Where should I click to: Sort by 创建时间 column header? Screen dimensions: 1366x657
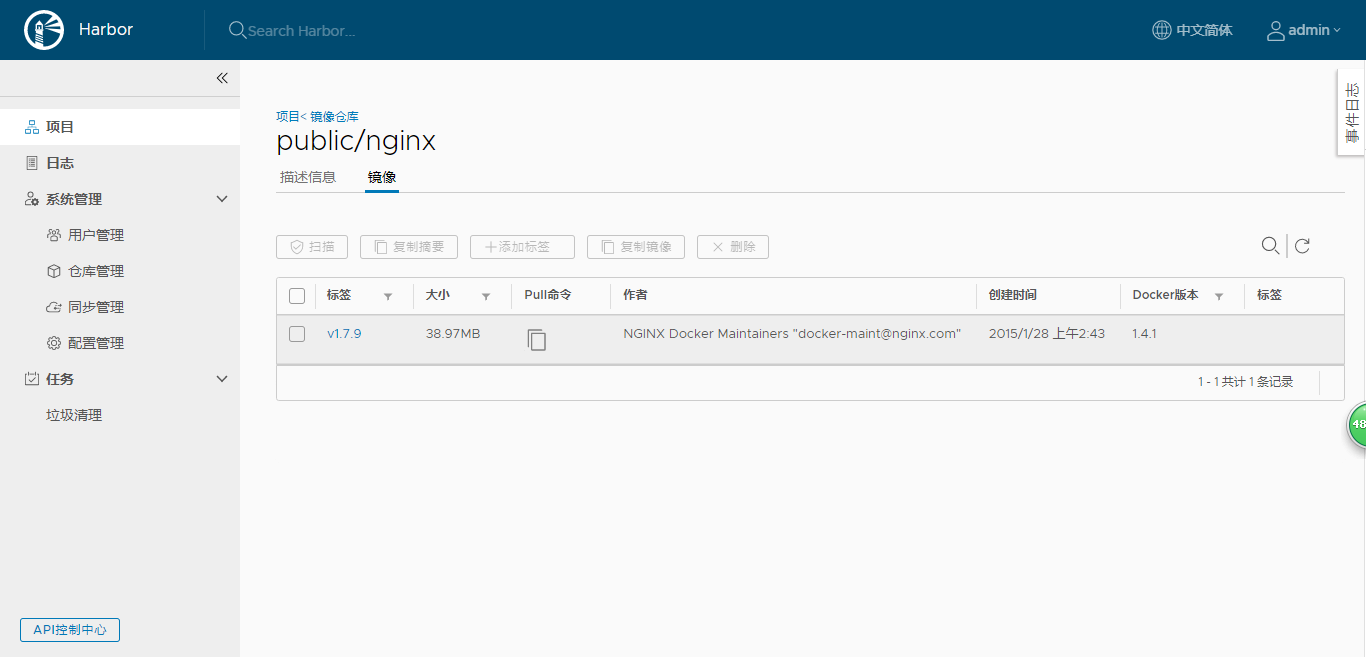tap(1012, 295)
